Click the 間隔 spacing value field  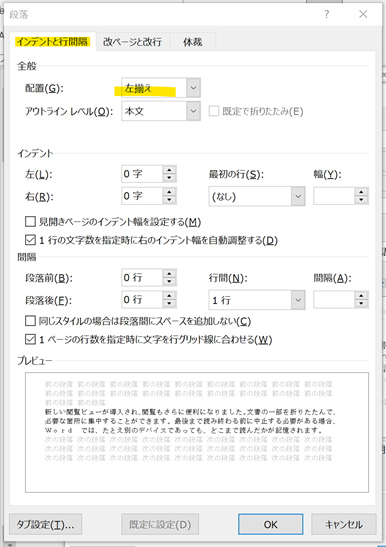point(334,300)
